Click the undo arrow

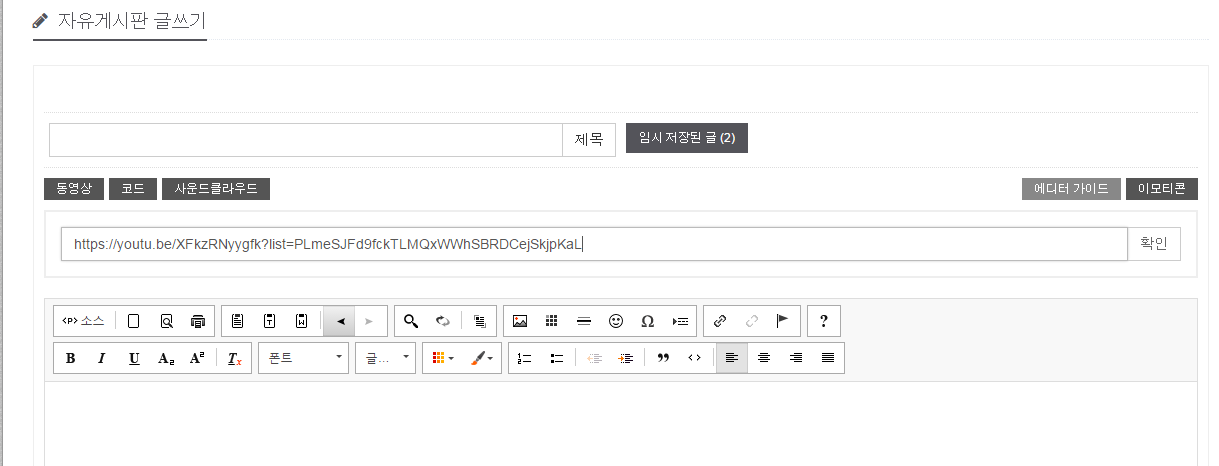340,321
